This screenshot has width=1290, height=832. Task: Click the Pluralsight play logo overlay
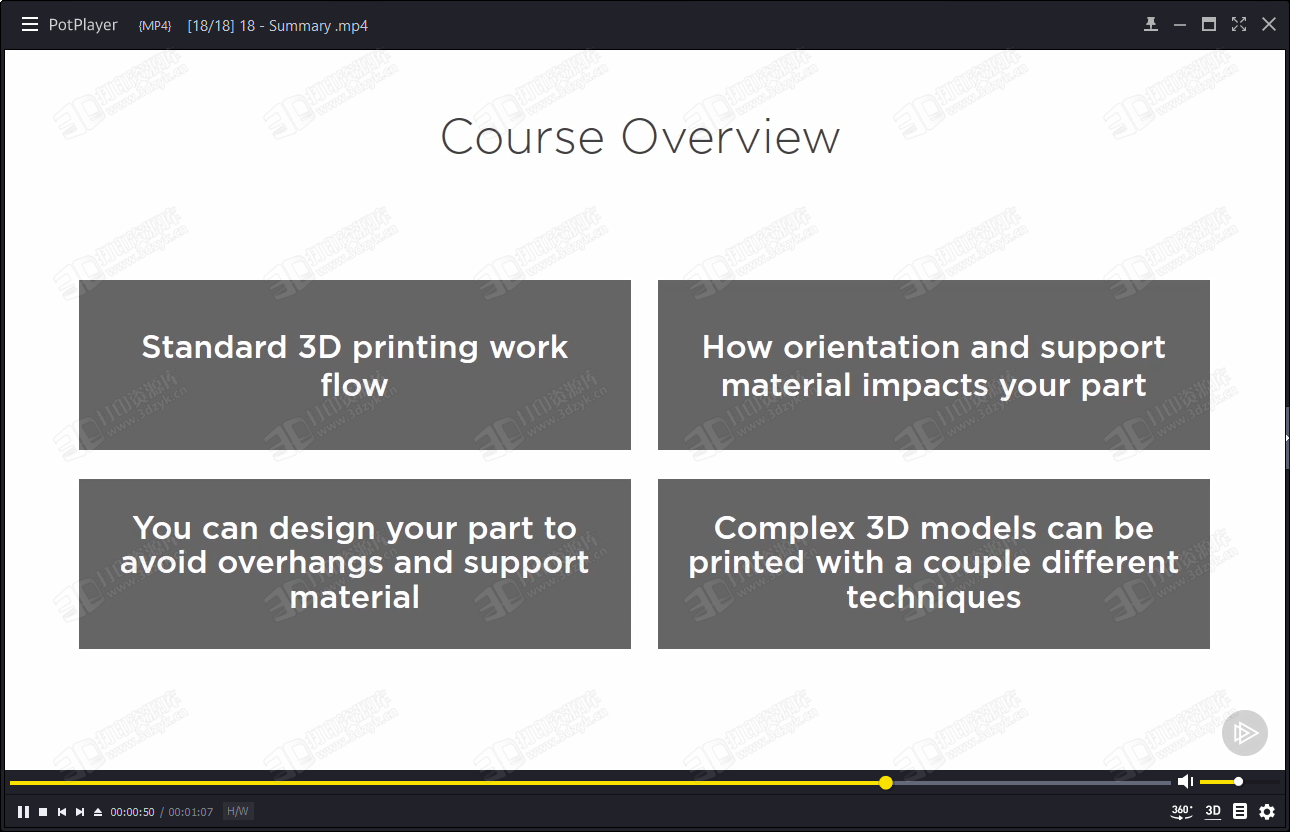point(1245,733)
